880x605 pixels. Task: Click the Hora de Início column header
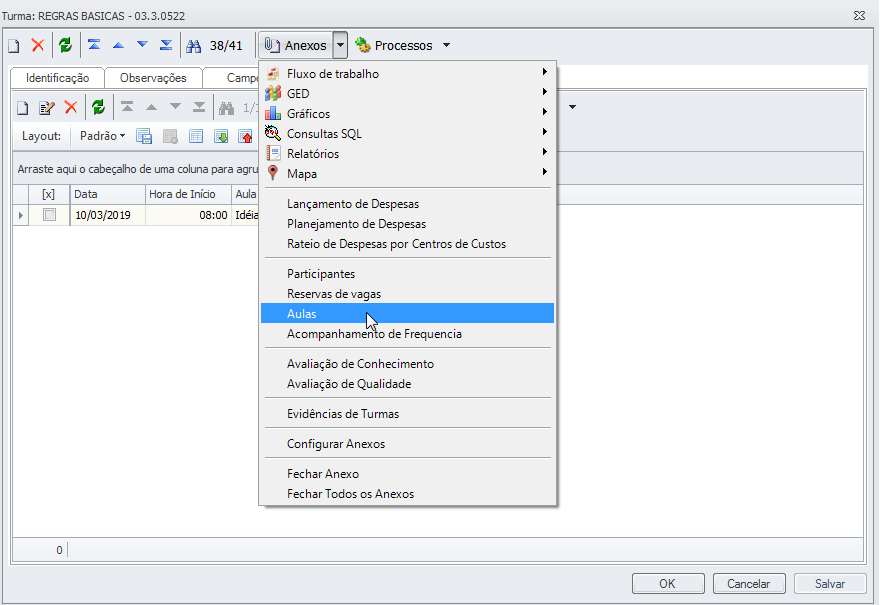189,194
